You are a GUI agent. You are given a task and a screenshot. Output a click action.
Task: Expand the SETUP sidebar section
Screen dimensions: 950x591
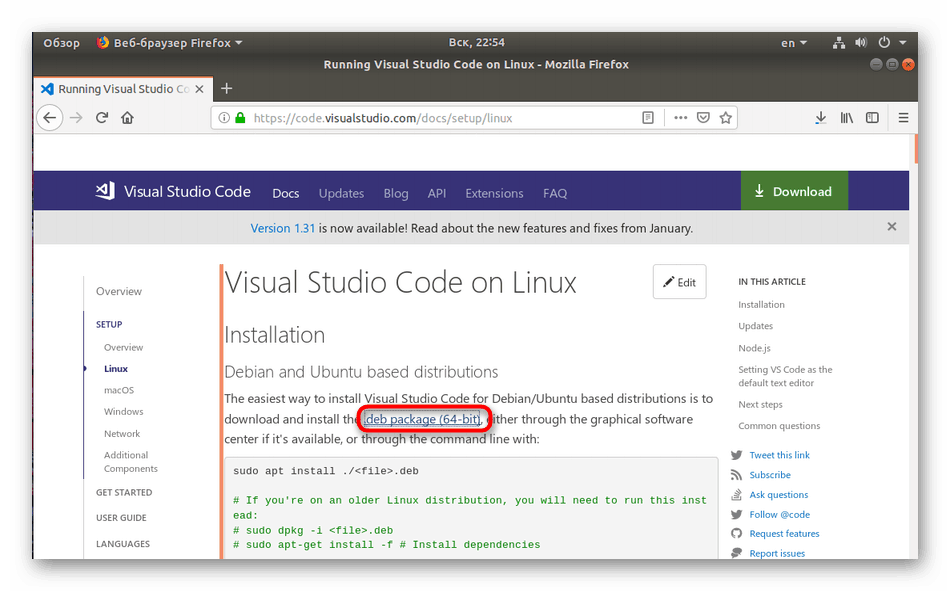click(x=109, y=324)
